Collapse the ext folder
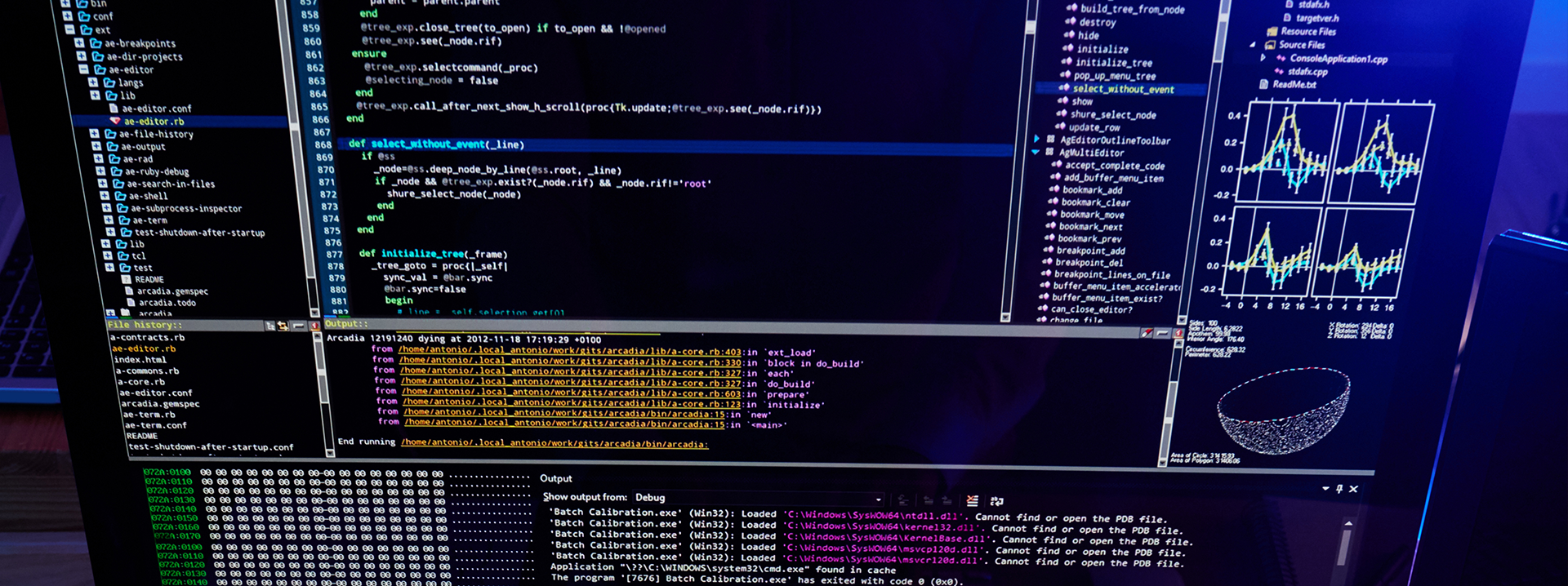 click(x=69, y=29)
